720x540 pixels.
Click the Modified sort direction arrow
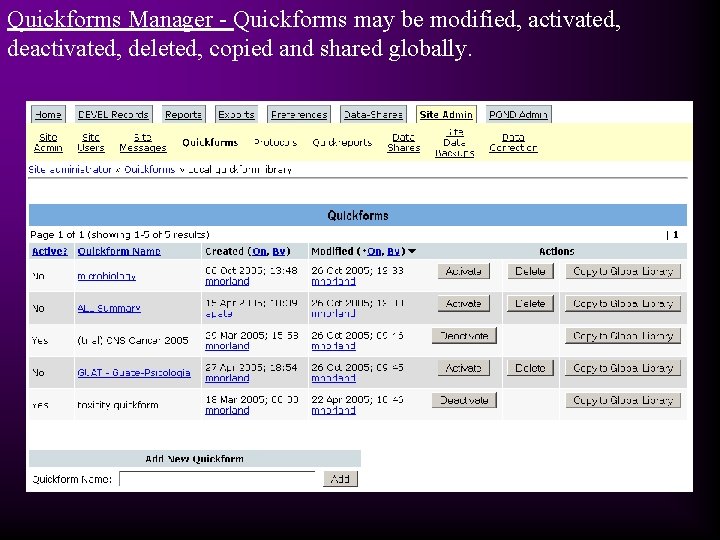pyautogui.click(x=412, y=251)
